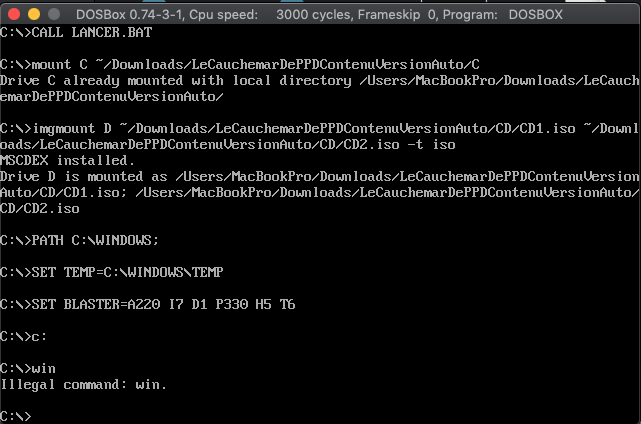Click the CALL LANCER.BAT command line
Screen dimensions: 641x424
coord(76,32)
